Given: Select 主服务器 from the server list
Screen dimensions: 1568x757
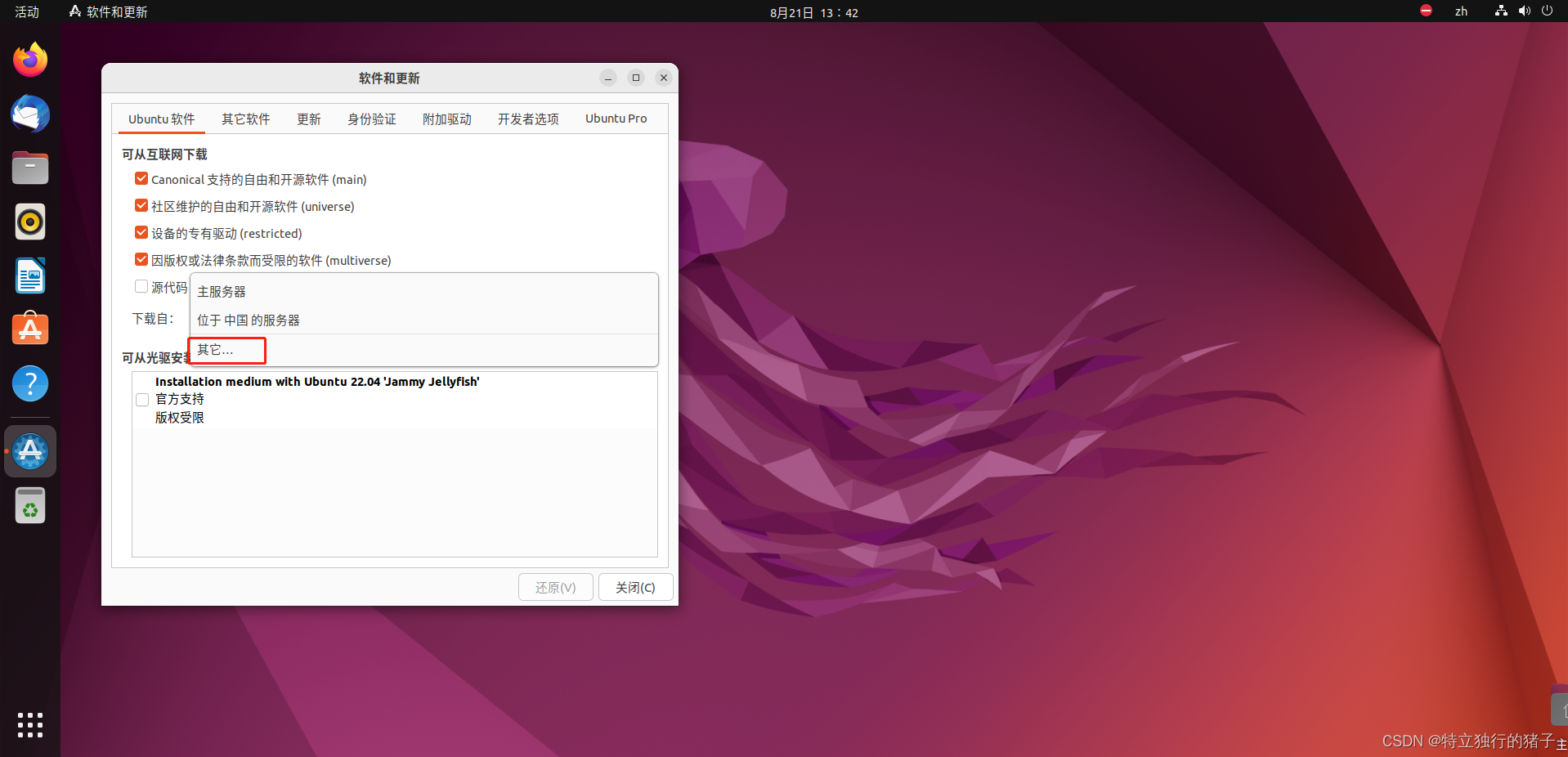Looking at the screenshot, I should pyautogui.click(x=423, y=292).
